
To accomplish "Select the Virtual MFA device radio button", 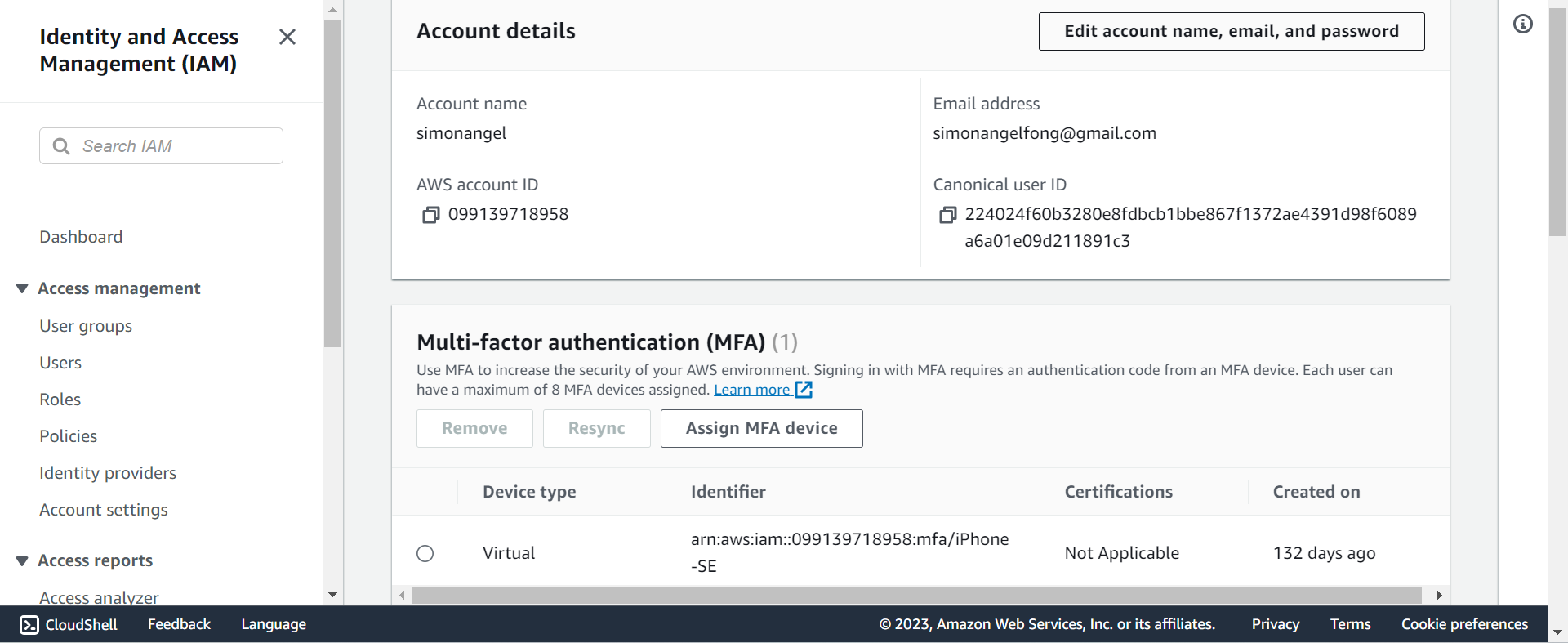I will tap(425, 554).
